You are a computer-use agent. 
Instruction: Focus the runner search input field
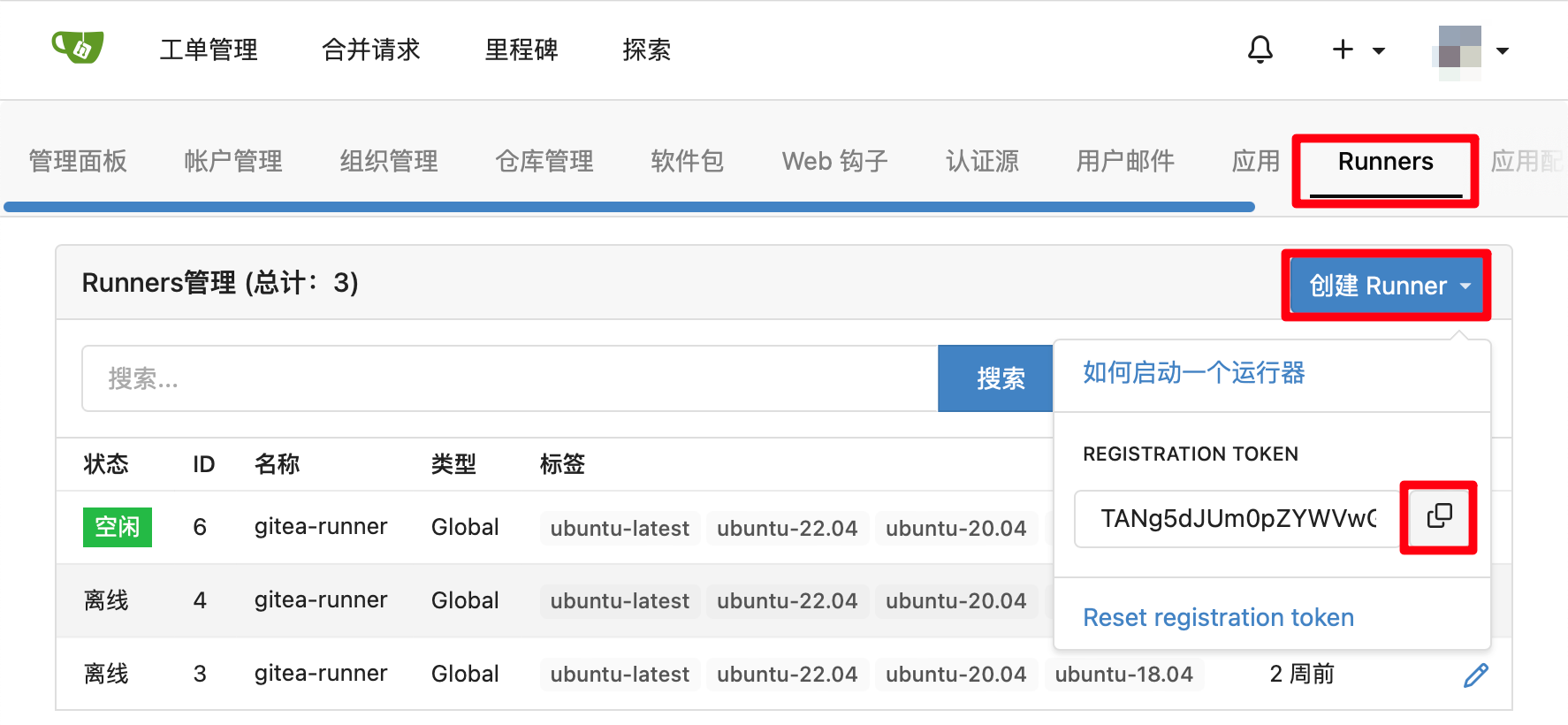509,378
